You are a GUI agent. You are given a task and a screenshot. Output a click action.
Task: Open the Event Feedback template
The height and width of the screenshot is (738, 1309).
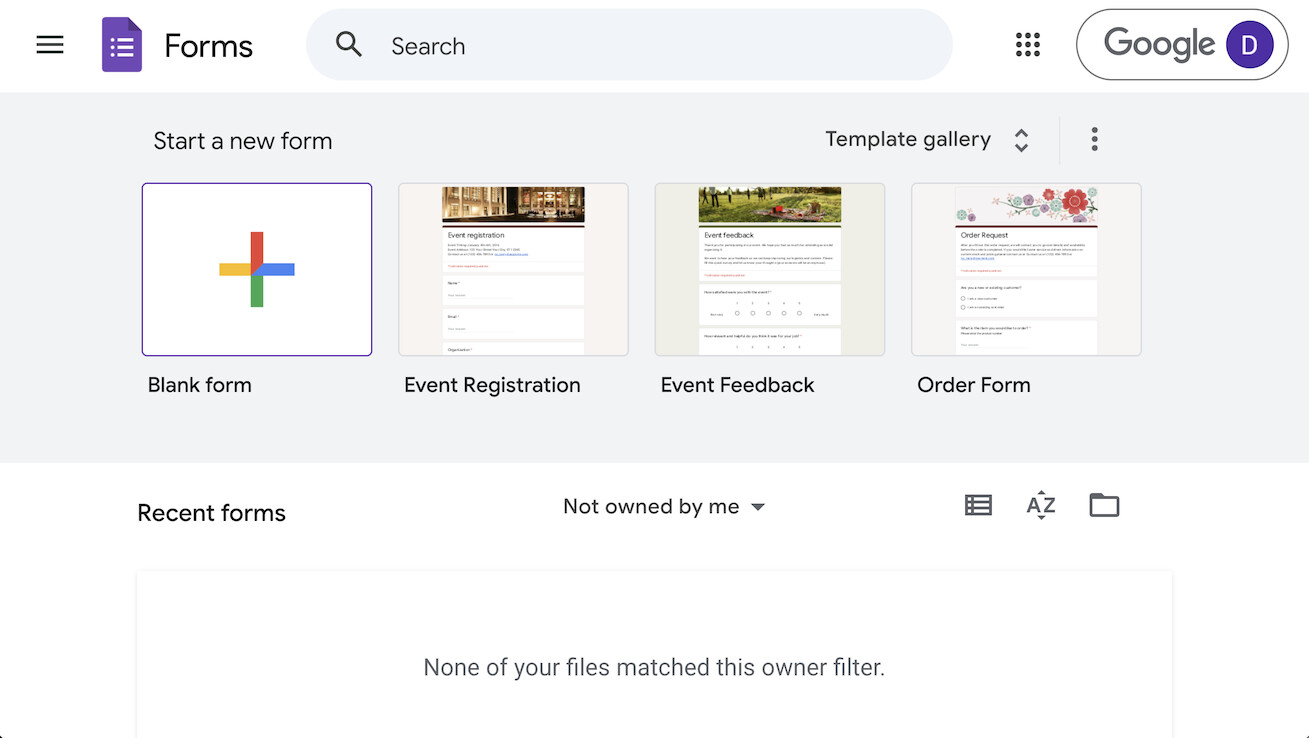(769, 269)
